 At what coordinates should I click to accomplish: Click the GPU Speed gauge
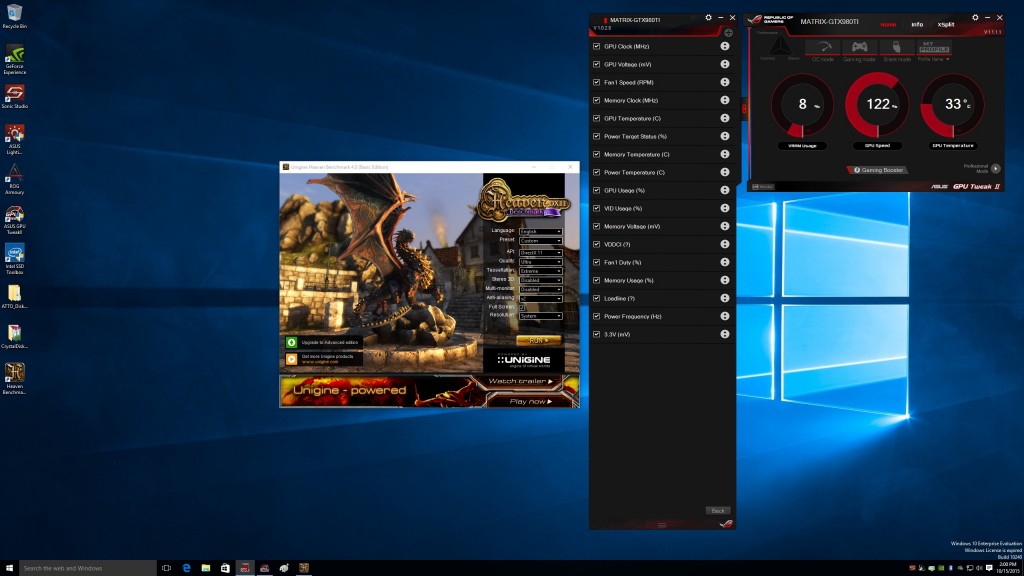[877, 106]
